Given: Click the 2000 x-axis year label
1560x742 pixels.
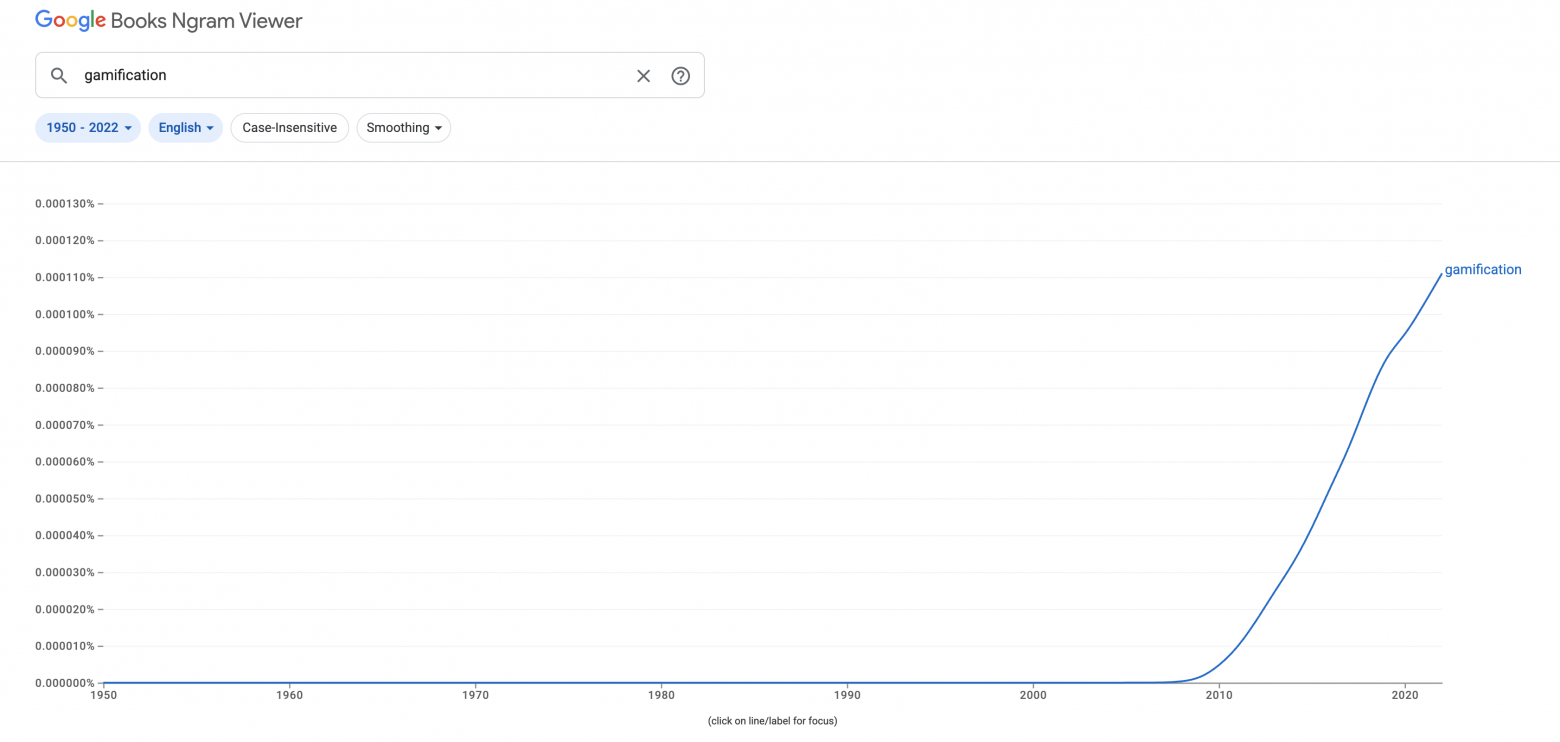Looking at the screenshot, I should (x=1033, y=695).
